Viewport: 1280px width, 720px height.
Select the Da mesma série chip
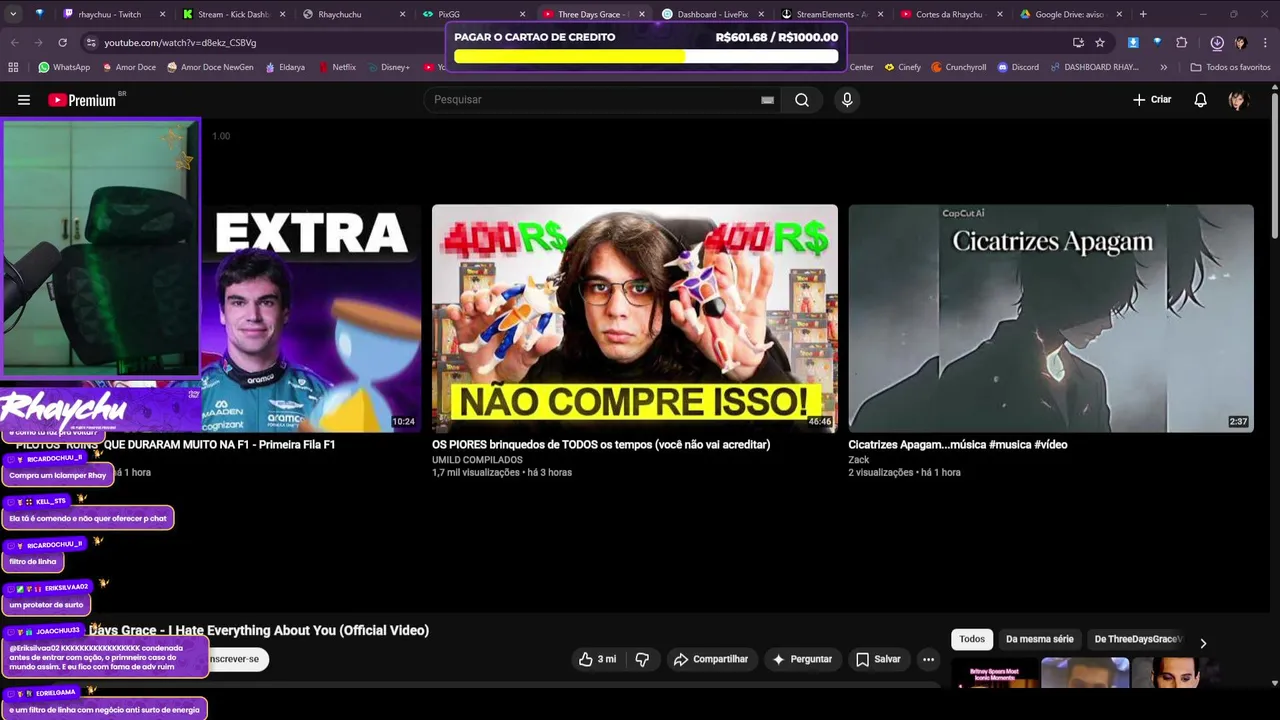[1039, 639]
